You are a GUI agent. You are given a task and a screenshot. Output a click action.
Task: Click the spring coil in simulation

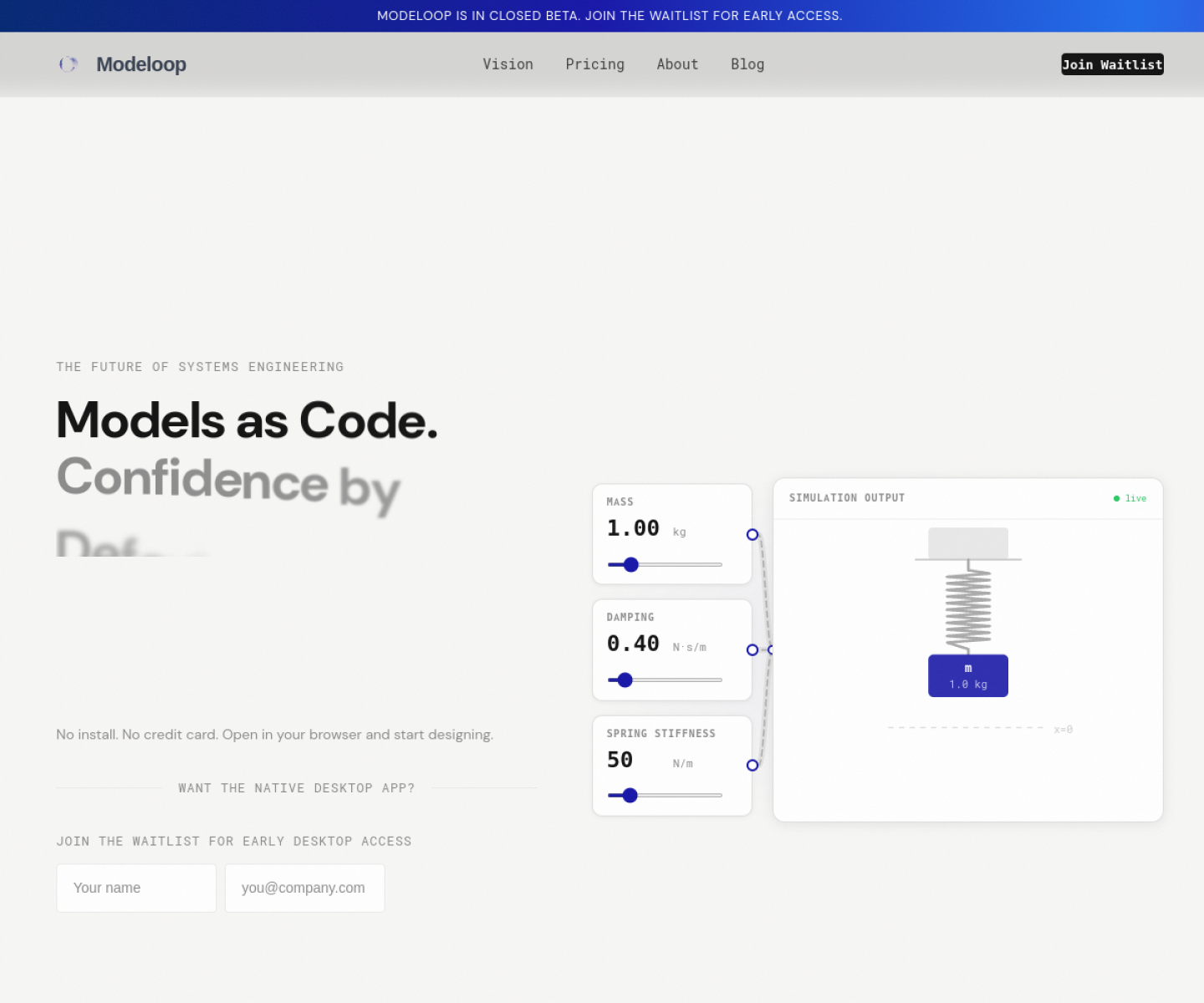click(968, 608)
